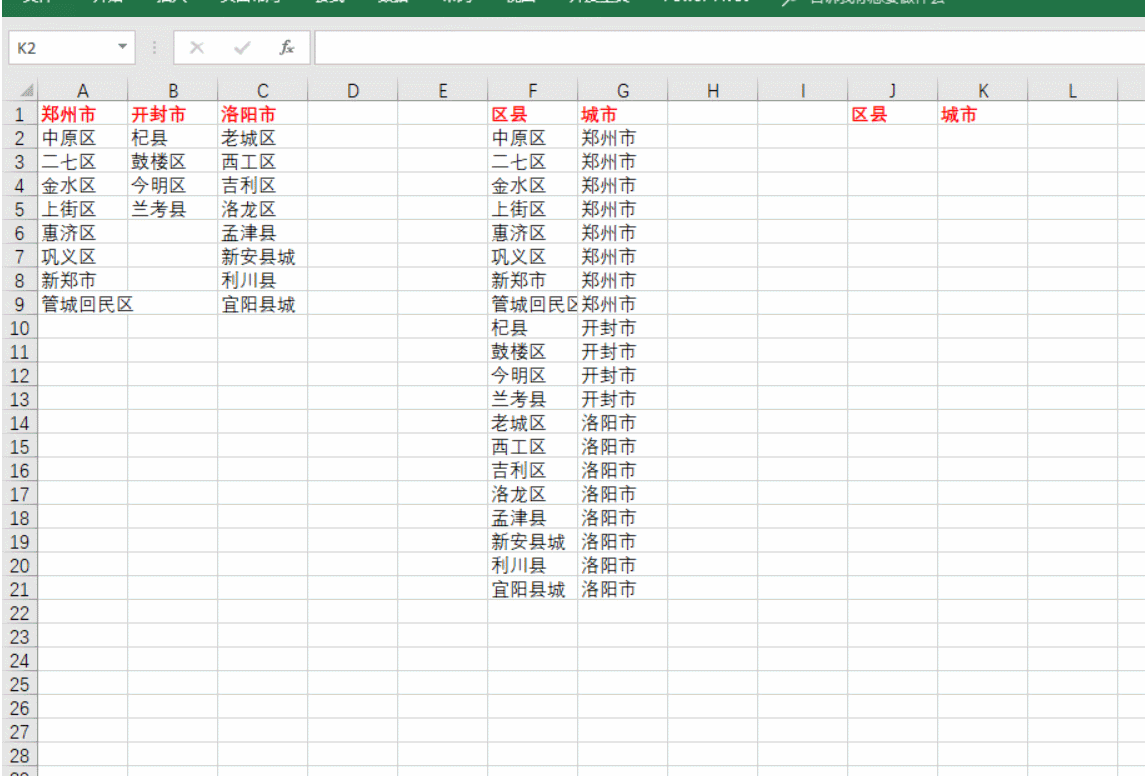This screenshot has height=776, width=1145.
Task: Select 洛阳市 in column G row 14
Action: (623, 423)
